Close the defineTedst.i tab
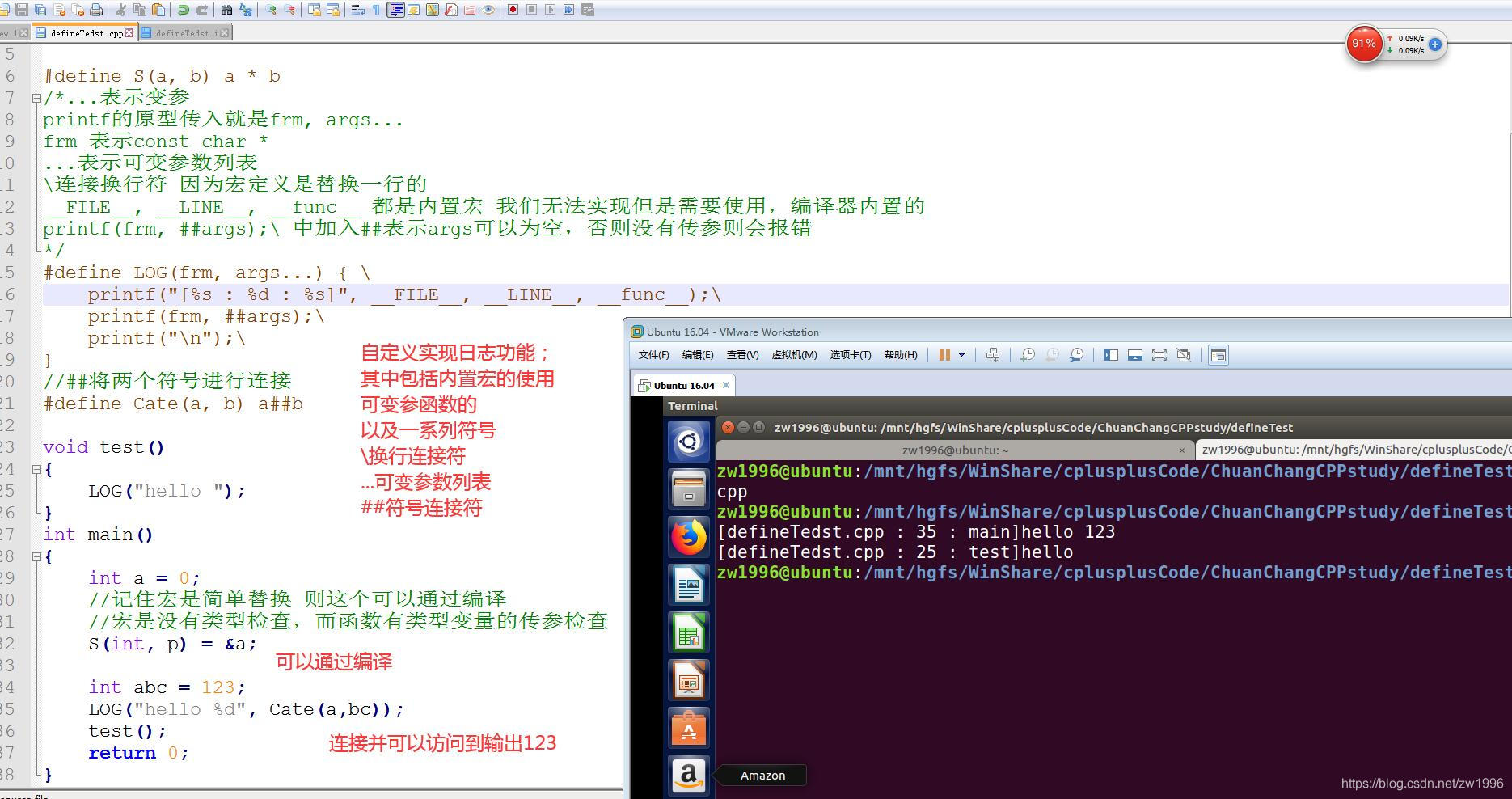 click(225, 33)
